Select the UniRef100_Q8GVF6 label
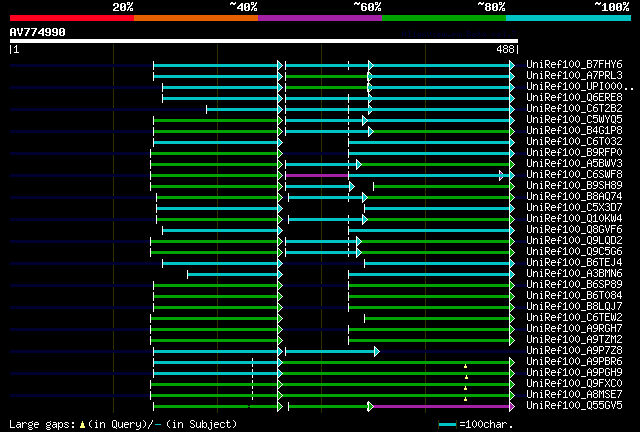 [574, 230]
